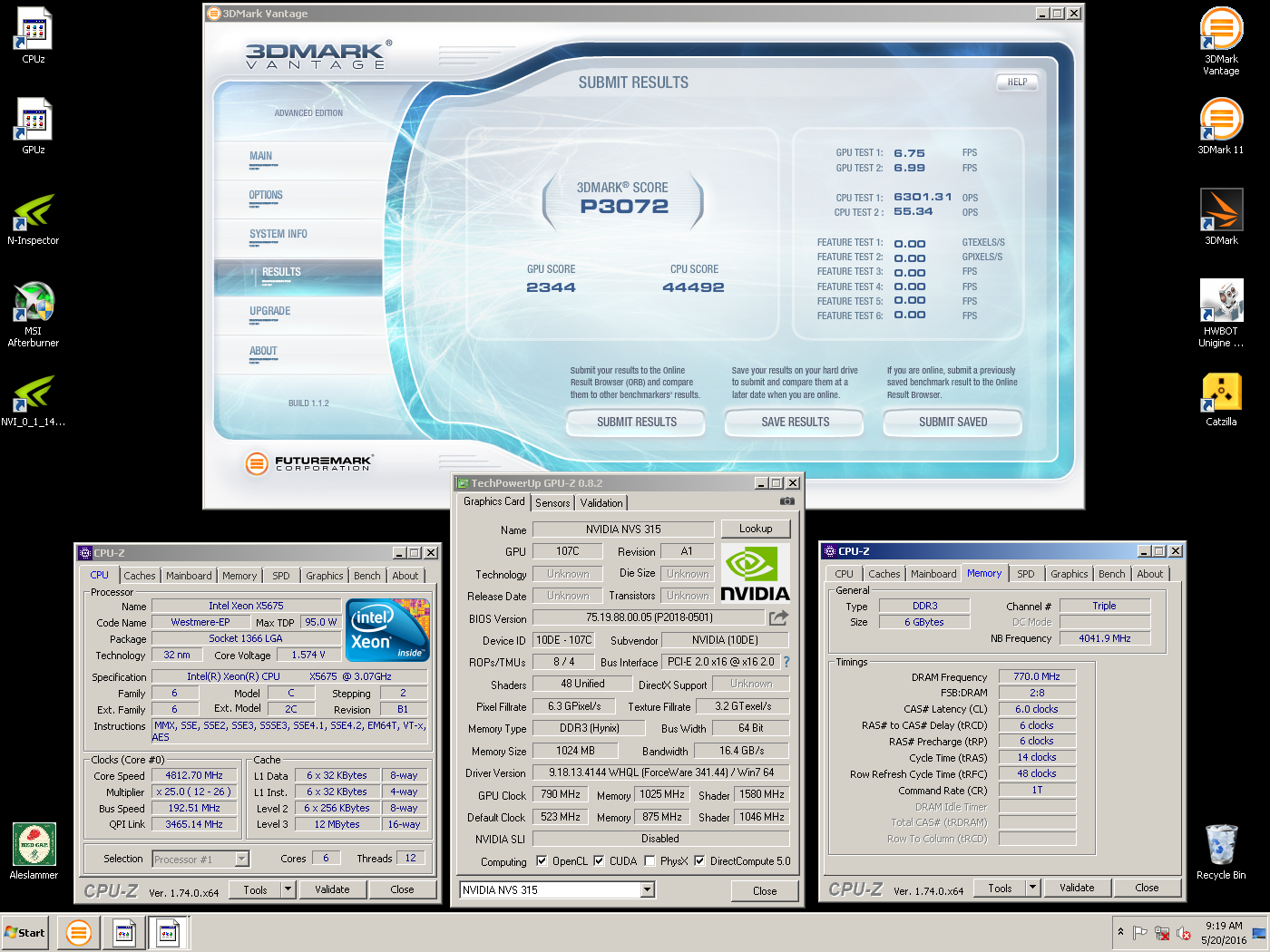Viewport: 1270px width, 952px height.
Task: Open Caches tab in left CPU-Z window
Action: [x=140, y=576]
